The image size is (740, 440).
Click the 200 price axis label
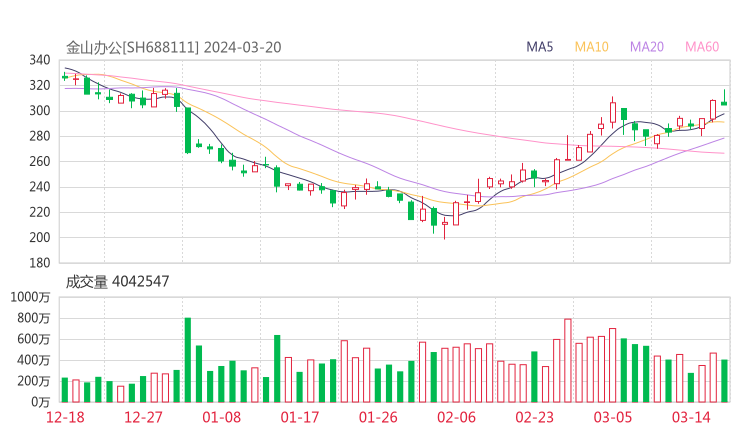pos(40,237)
